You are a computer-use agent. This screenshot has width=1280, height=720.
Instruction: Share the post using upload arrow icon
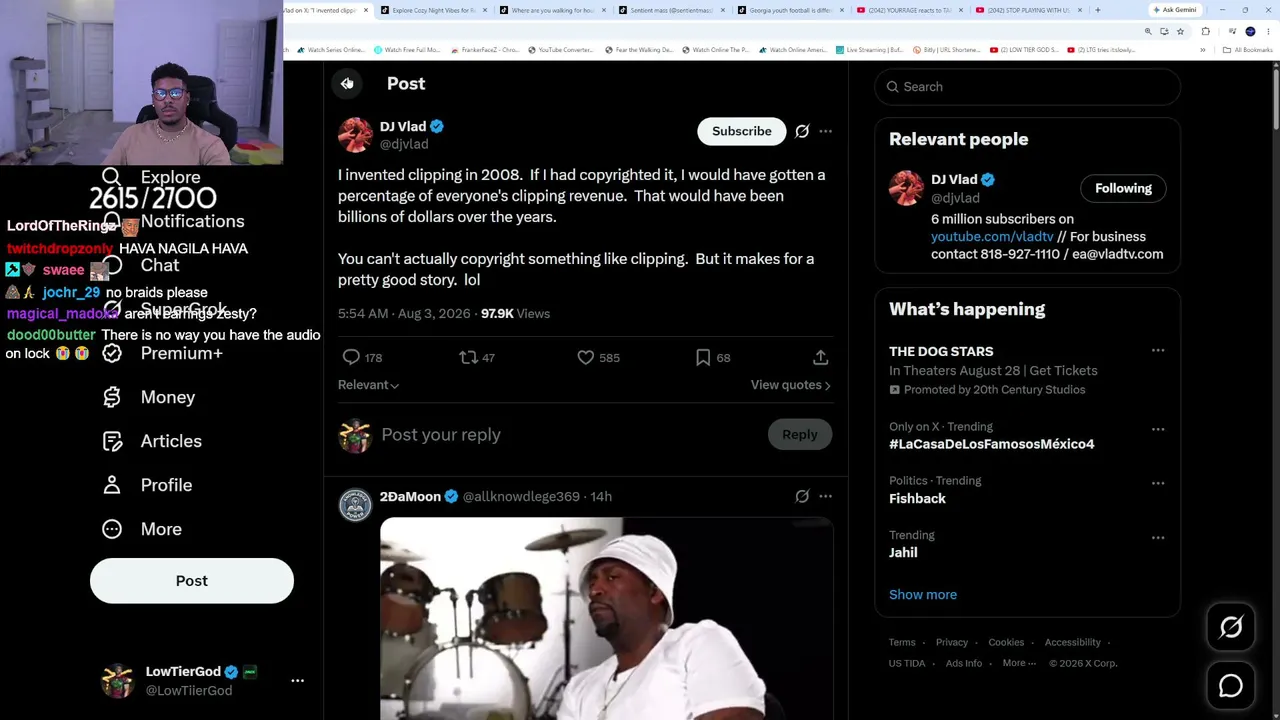[x=820, y=357]
